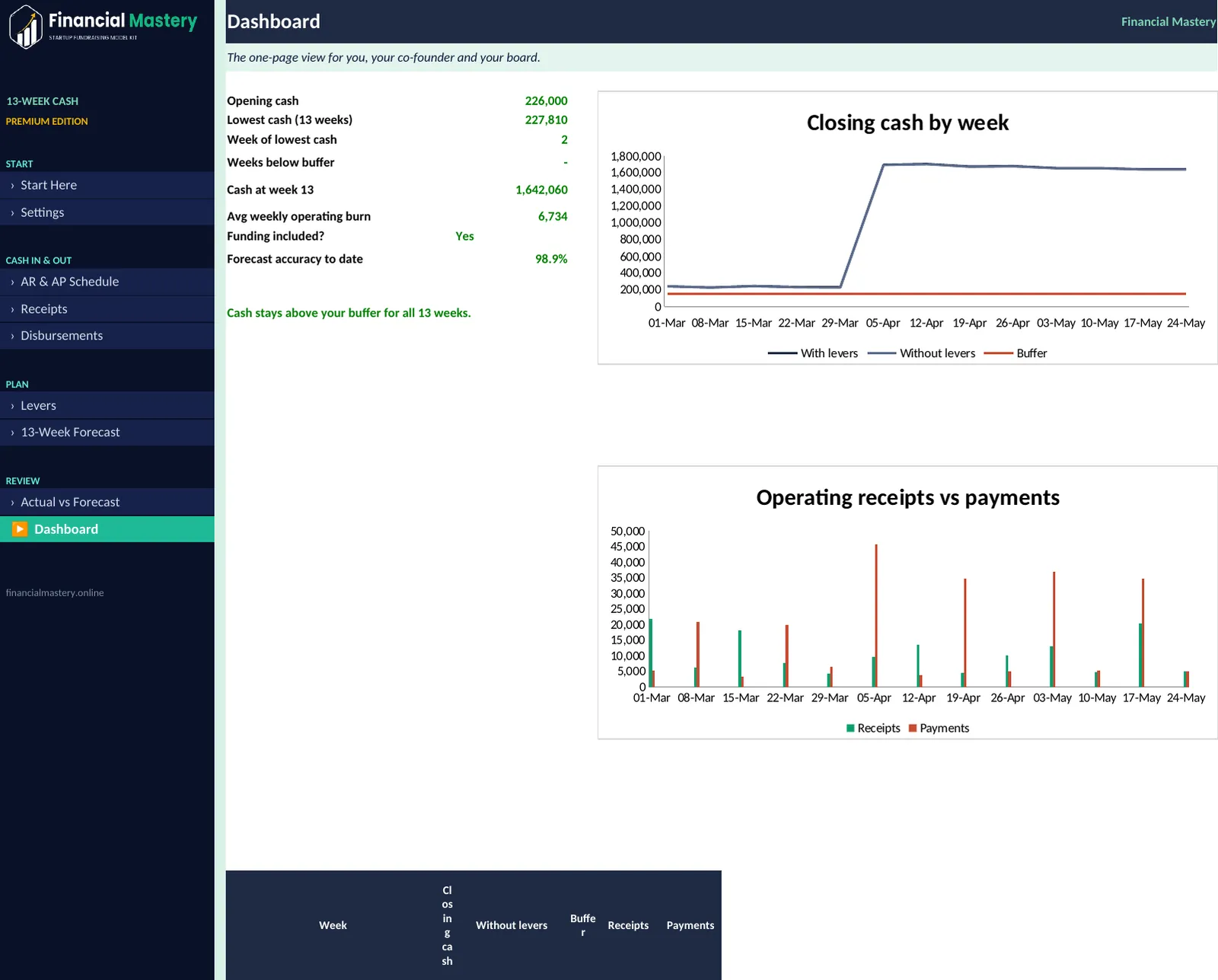Open the 13-Week Forecast sheet
Image resolution: width=1218 pixels, height=980 pixels.
(x=107, y=433)
